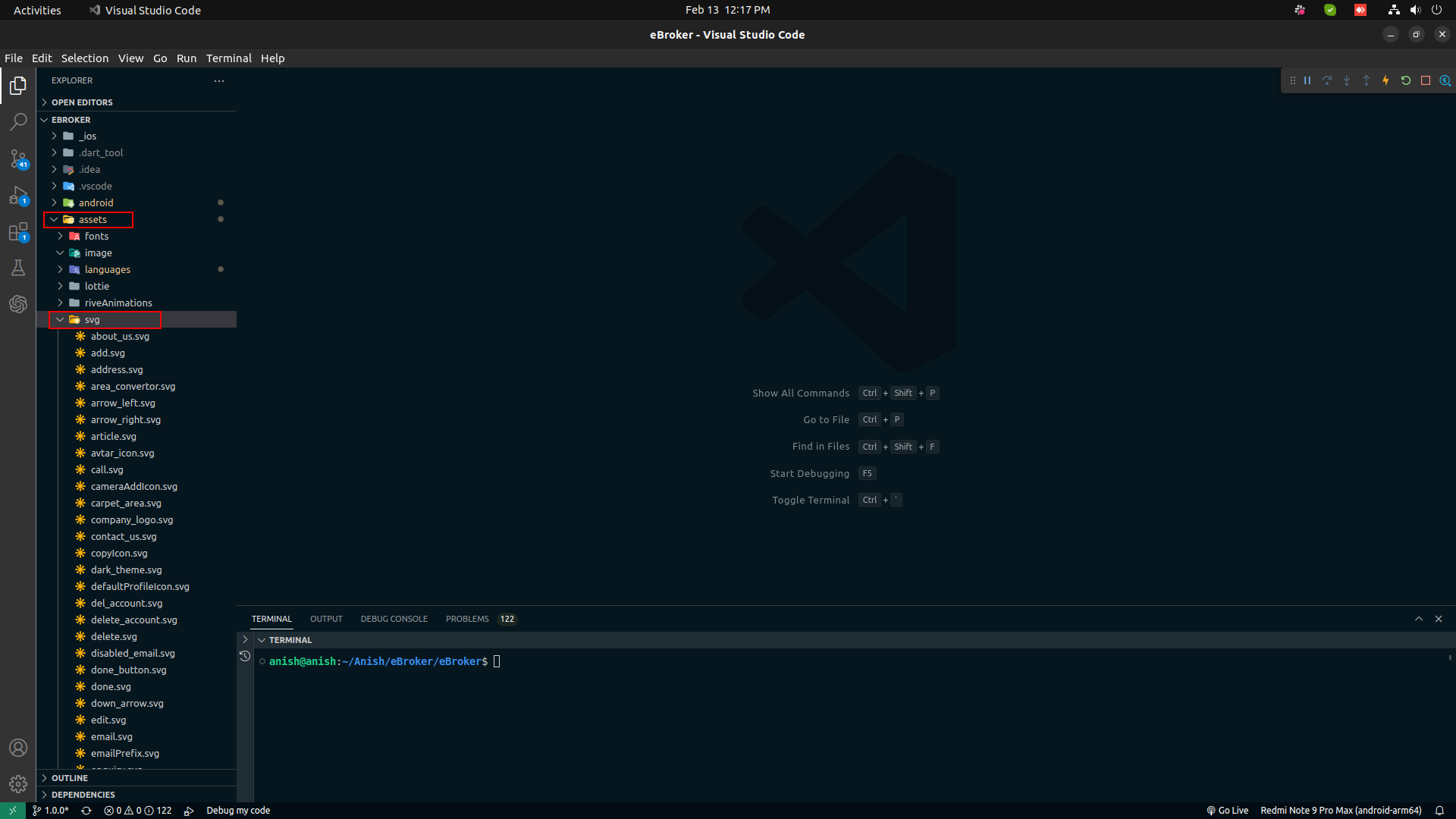Switch to the OUTPUT tab

(326, 619)
